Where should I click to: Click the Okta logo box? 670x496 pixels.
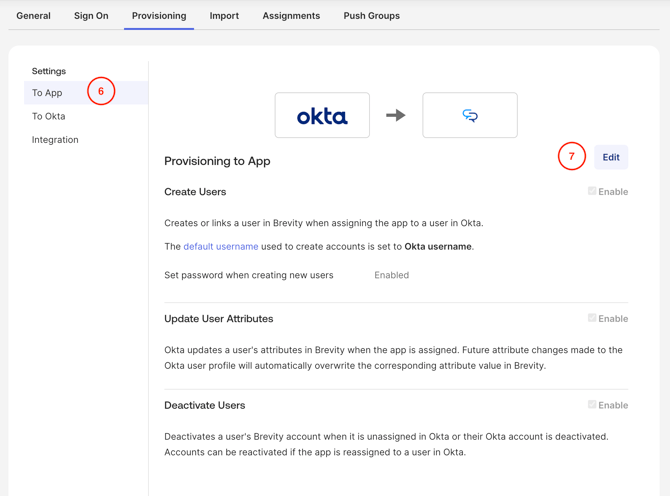[322, 116]
